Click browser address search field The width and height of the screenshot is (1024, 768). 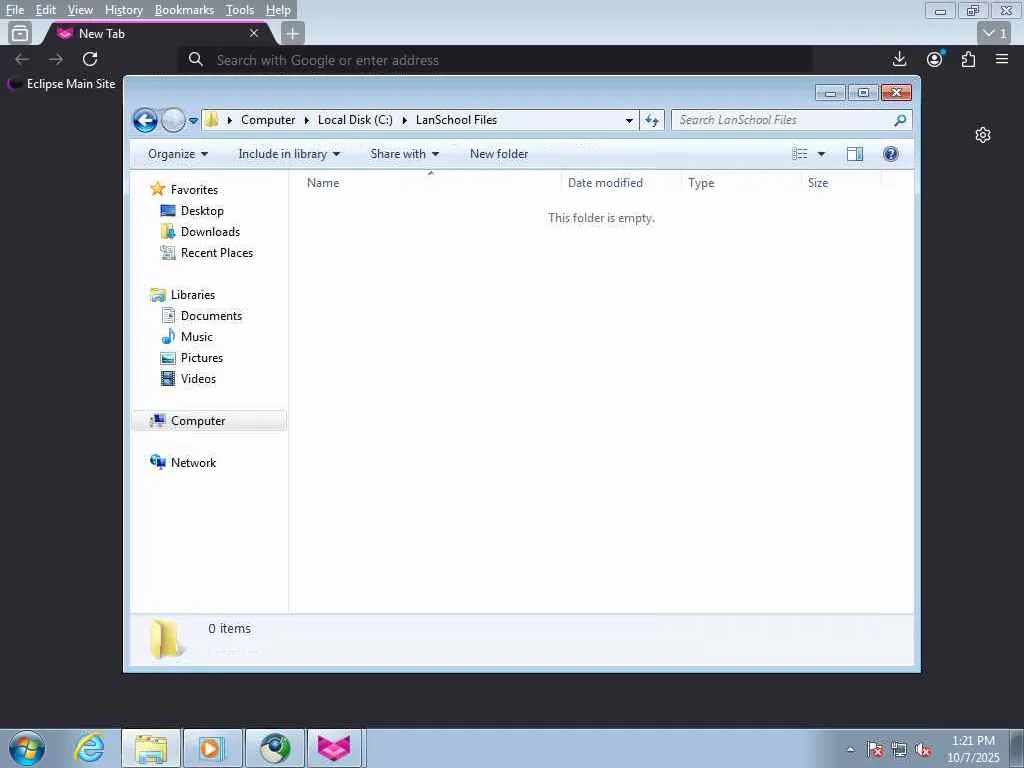[x=496, y=60]
